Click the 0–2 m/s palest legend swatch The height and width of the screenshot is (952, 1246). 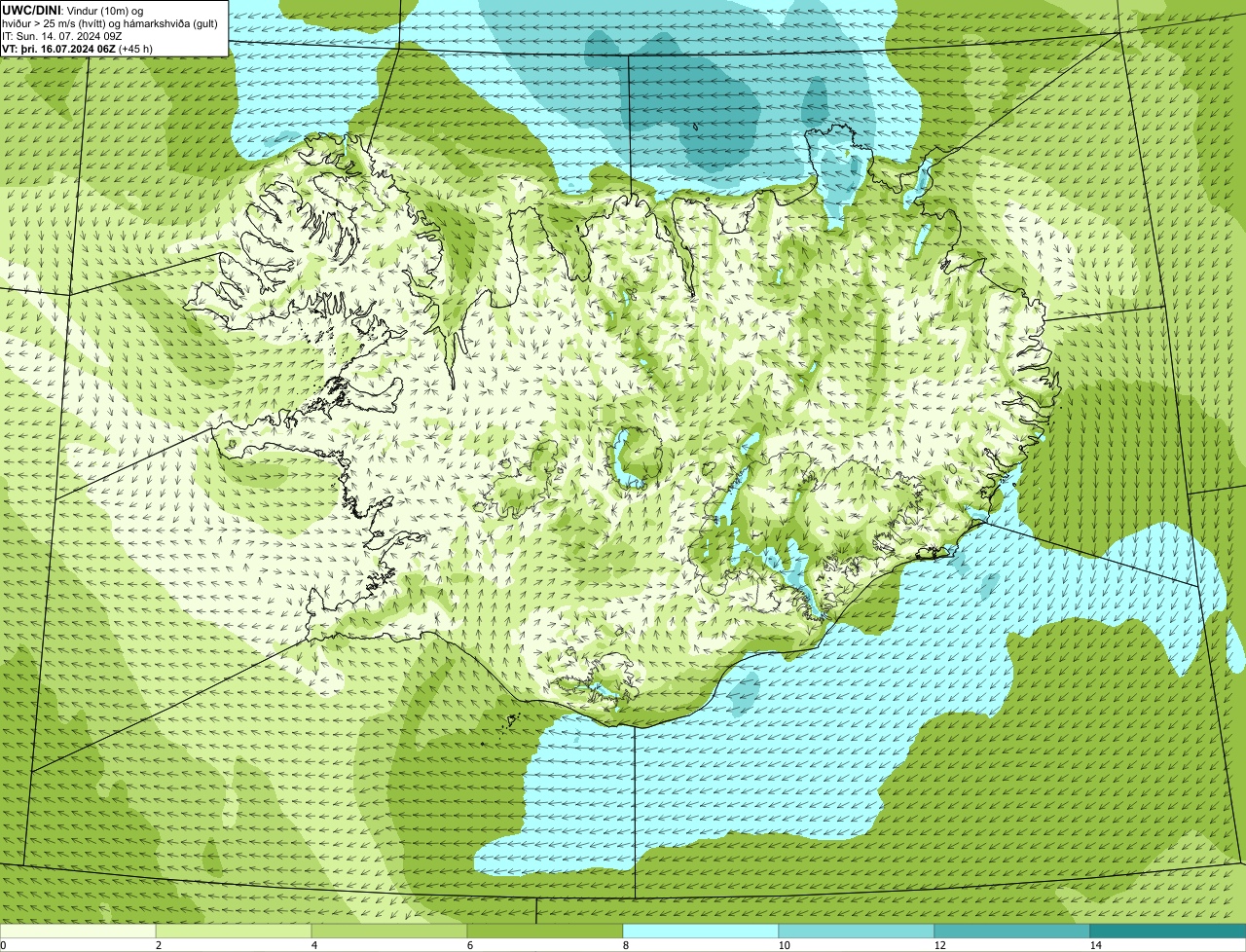coord(78,931)
